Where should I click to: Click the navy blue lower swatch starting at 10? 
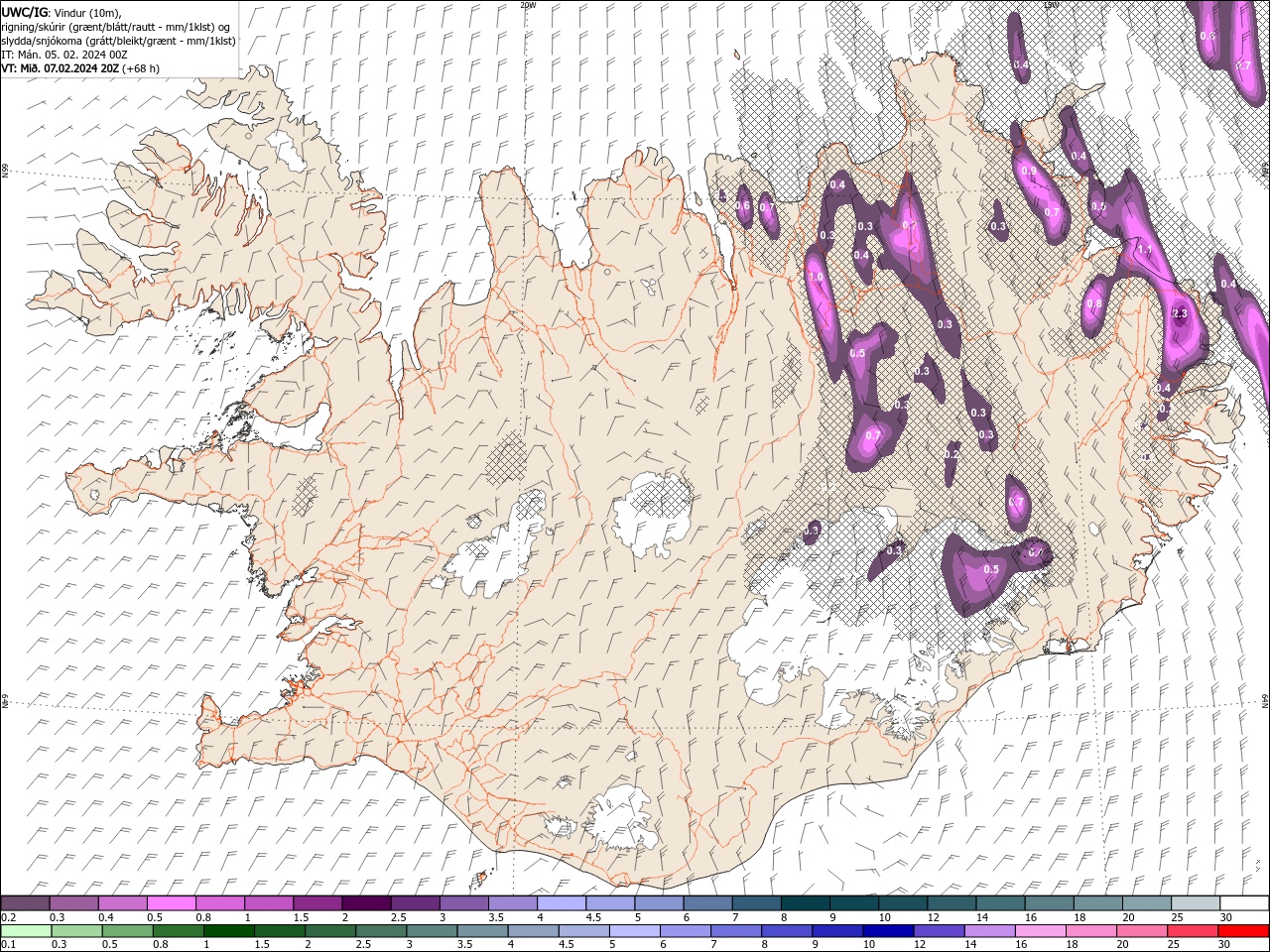[x=888, y=931]
